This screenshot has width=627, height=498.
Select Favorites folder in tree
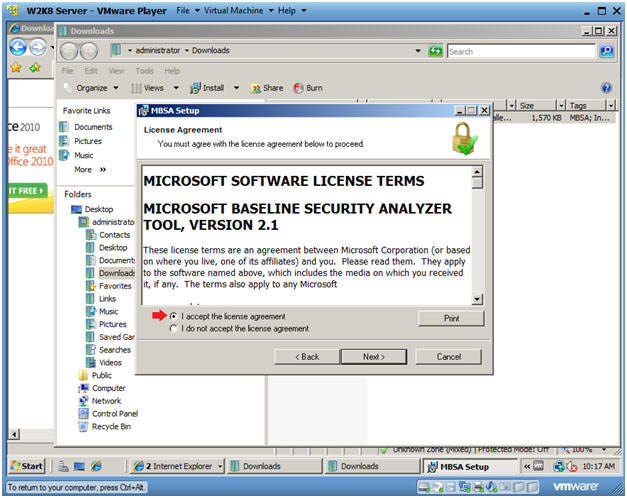pyautogui.click(x=109, y=286)
